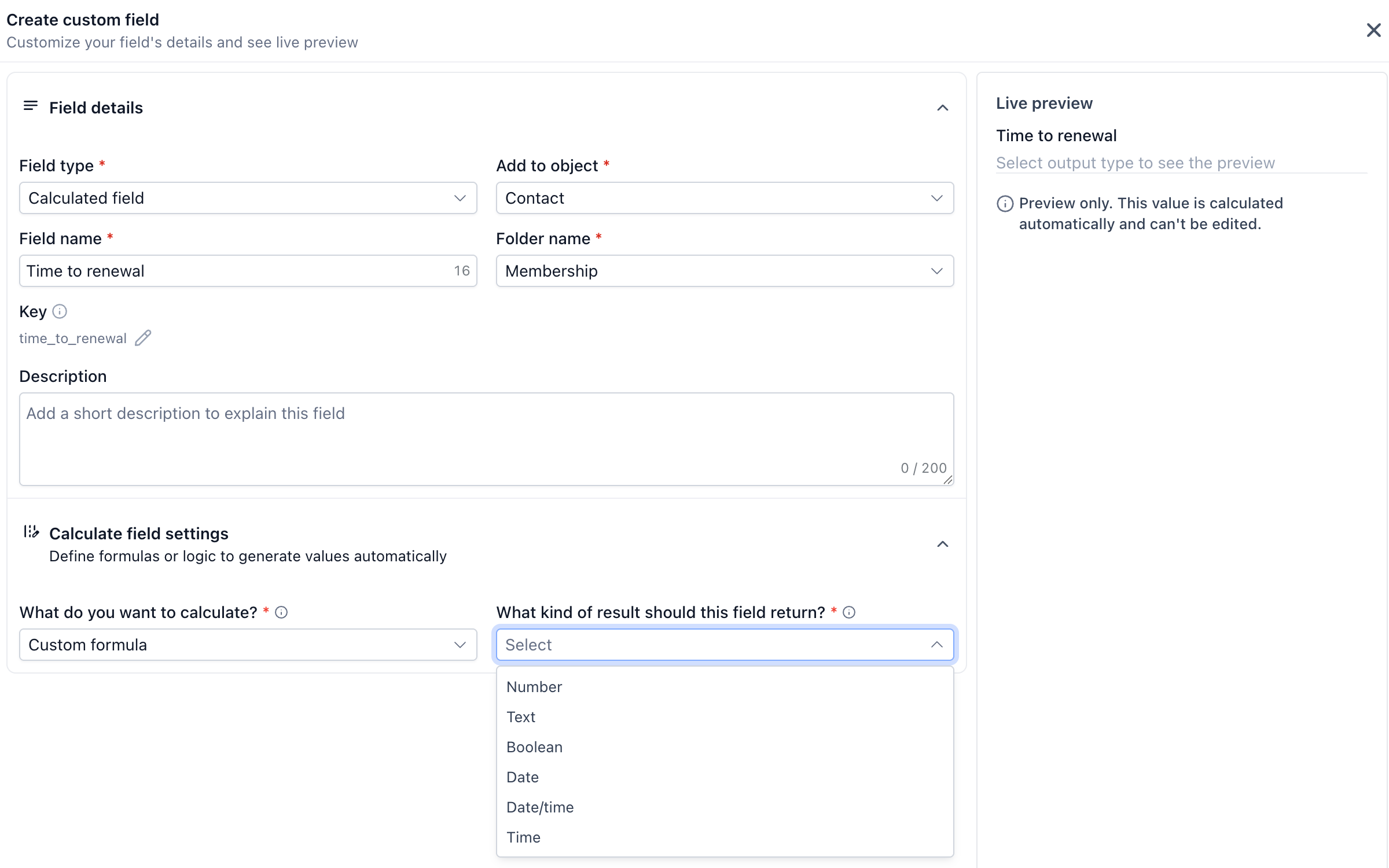Choose Date from the result list
The height and width of the screenshot is (868, 1389).
coord(725,777)
